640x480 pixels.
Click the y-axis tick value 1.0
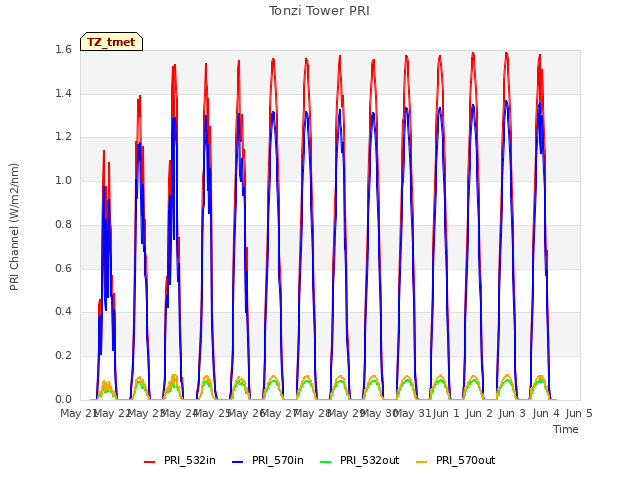pos(63,181)
